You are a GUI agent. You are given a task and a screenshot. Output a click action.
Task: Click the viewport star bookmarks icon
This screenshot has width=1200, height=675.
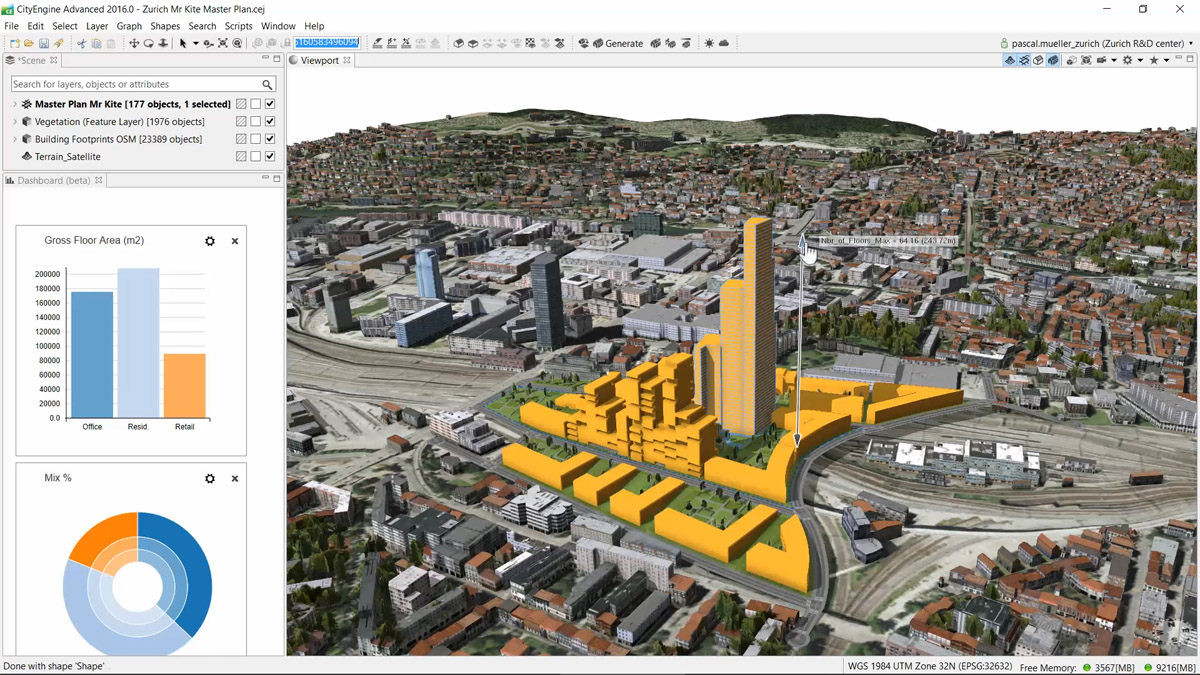(1153, 61)
